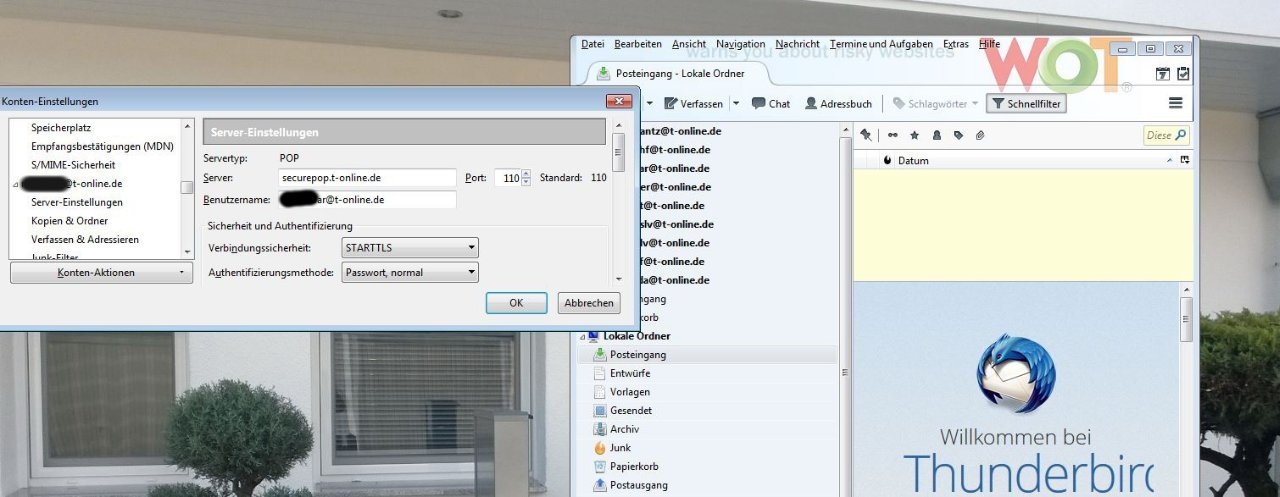Open the Hilfe menu

[x=989, y=44]
